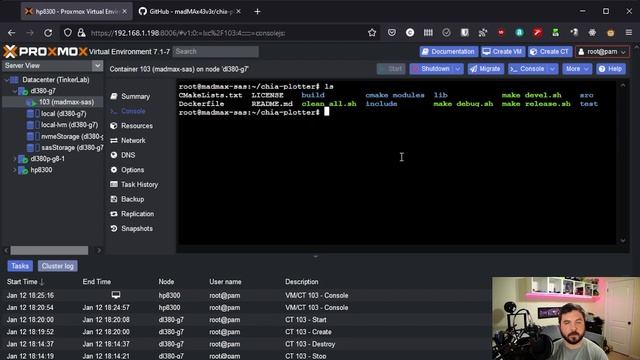
Task: Collapse the Datacenter (TinkerLab) tree node
Action: pos(7,80)
